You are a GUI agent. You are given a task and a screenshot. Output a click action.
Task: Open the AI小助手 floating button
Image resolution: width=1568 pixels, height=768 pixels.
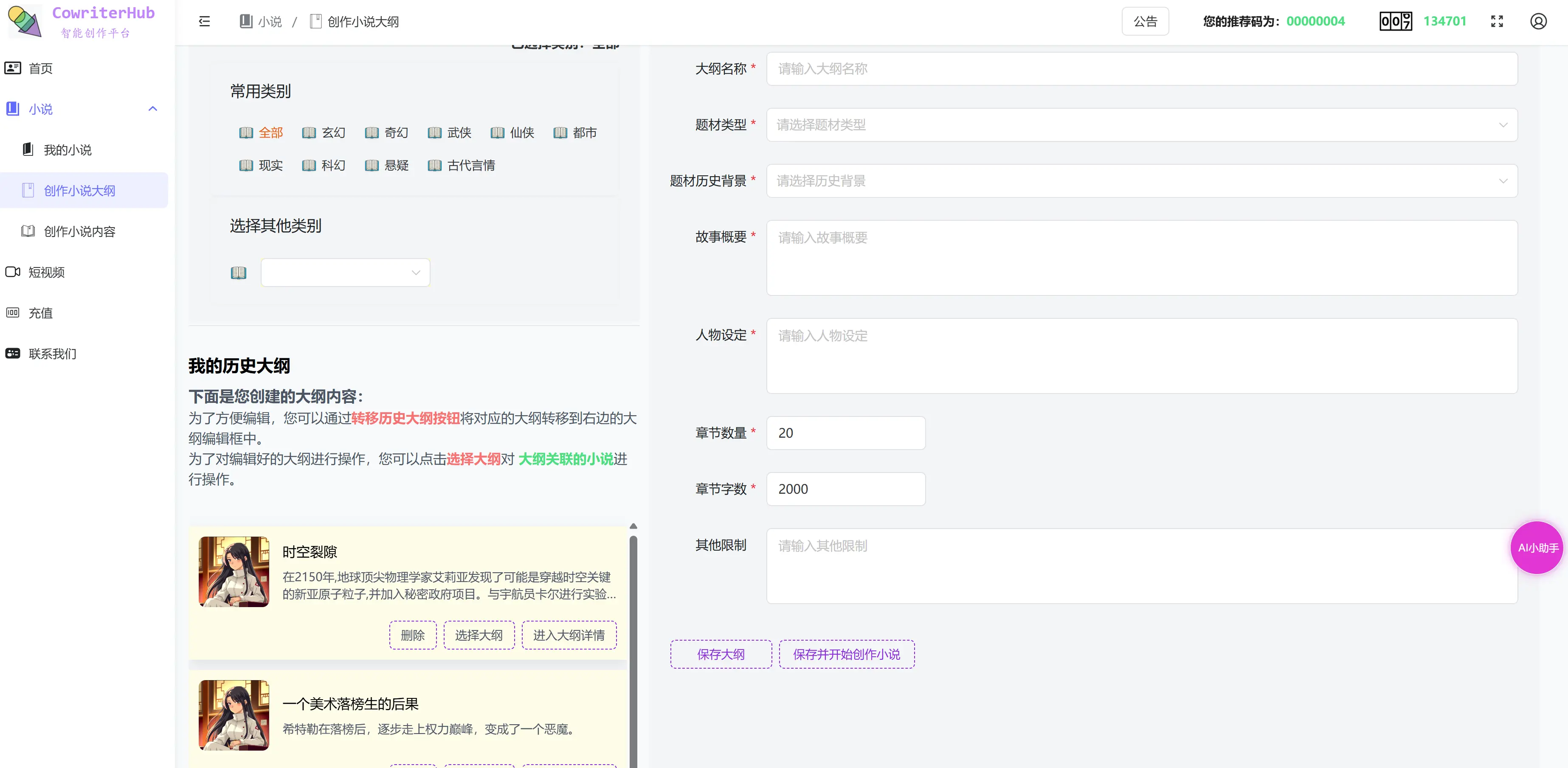1537,548
